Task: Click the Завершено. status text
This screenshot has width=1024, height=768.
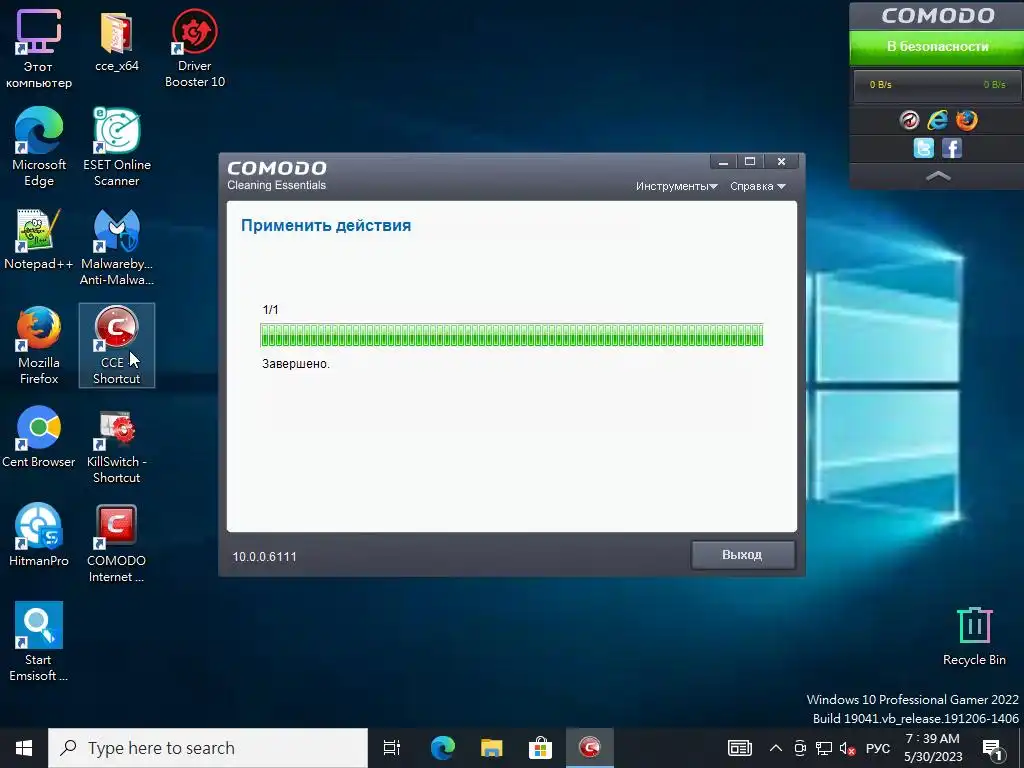Action: click(x=296, y=364)
